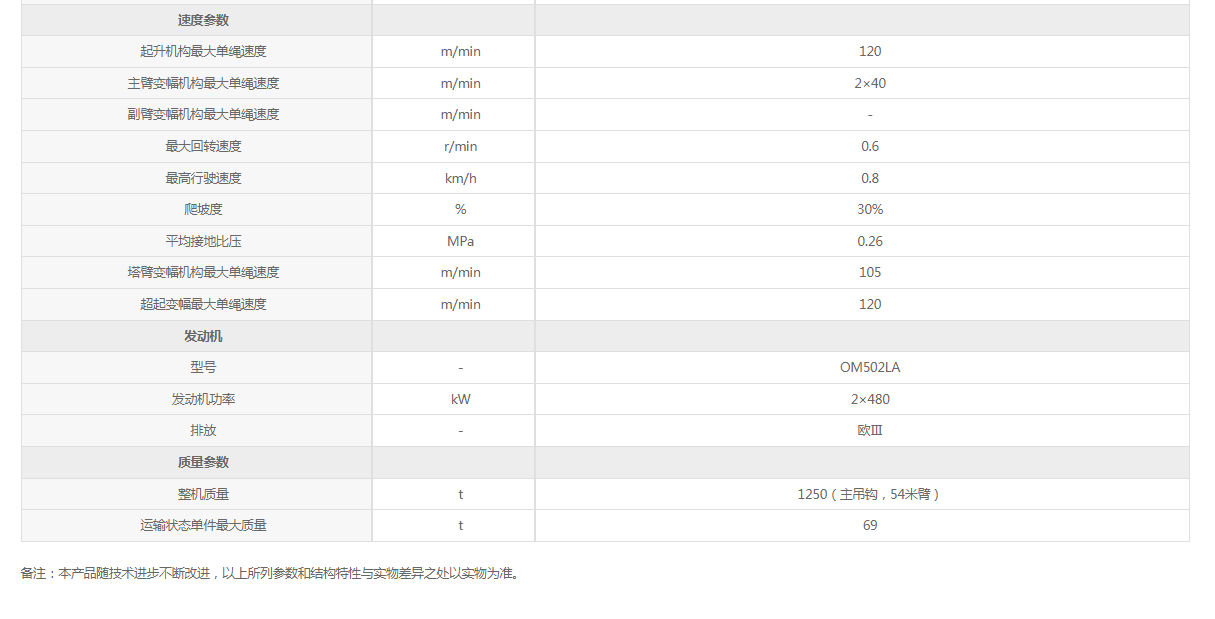Screen dimensions: 1215x619
Task: Click the 30% value cell
Action: click(869, 209)
